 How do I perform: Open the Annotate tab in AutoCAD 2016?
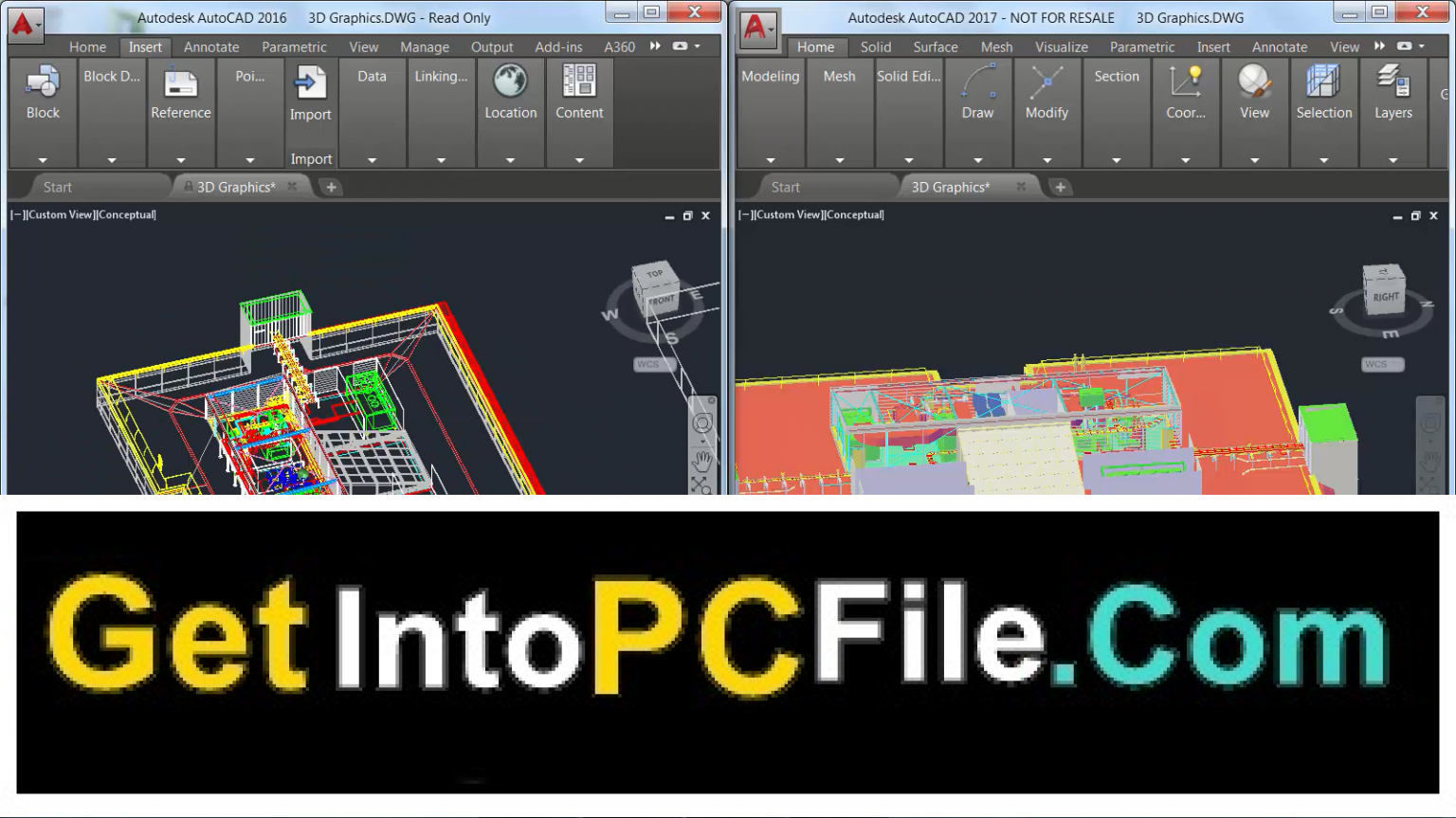click(x=211, y=46)
